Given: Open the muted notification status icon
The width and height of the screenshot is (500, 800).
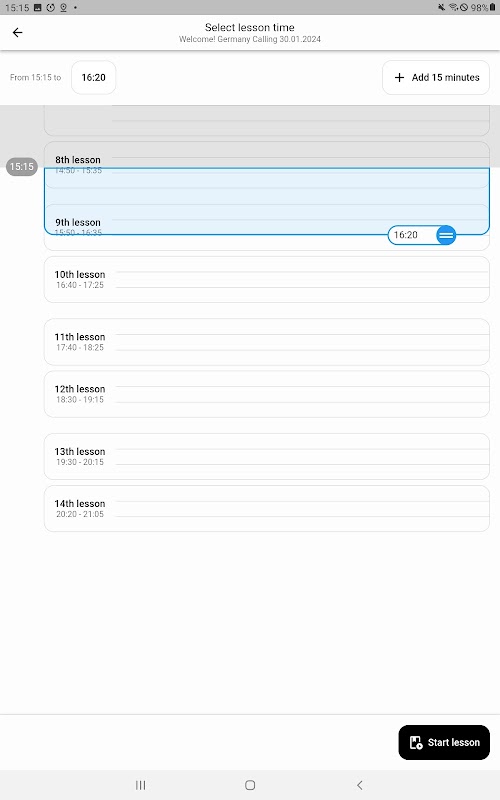Looking at the screenshot, I should pyautogui.click(x=441, y=7).
